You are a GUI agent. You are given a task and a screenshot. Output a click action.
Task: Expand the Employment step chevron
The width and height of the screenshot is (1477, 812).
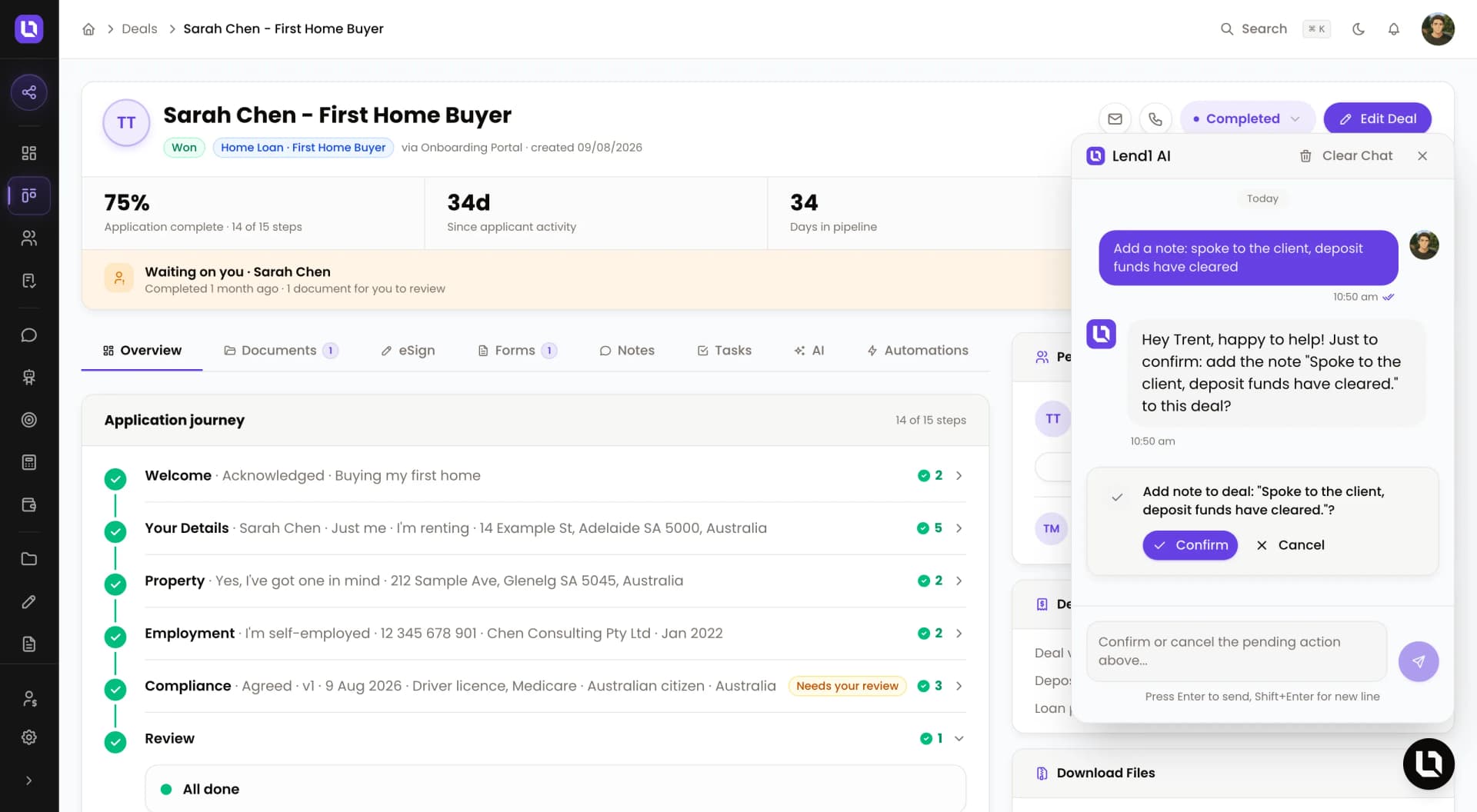pyautogui.click(x=959, y=634)
